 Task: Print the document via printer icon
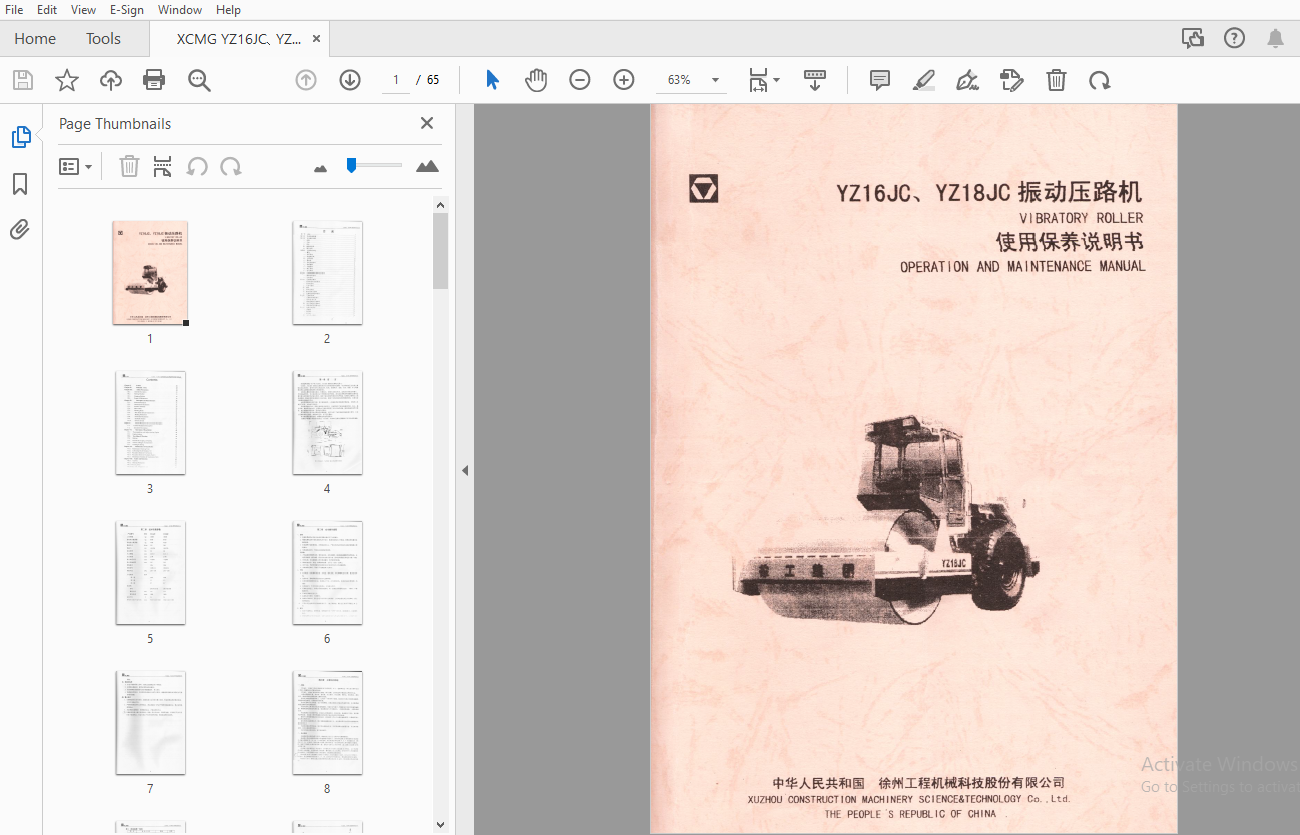(x=154, y=80)
